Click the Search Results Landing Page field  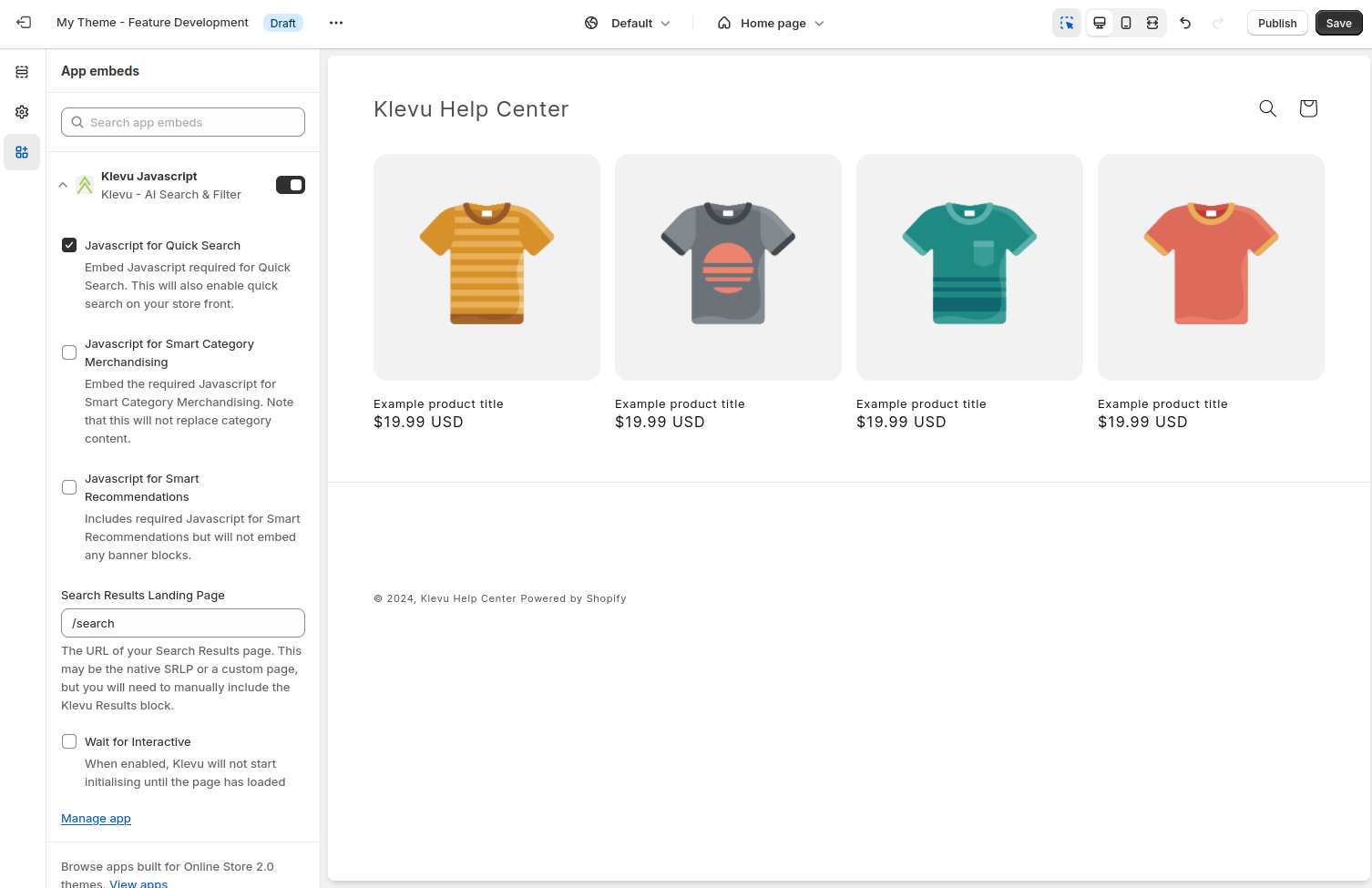click(183, 623)
